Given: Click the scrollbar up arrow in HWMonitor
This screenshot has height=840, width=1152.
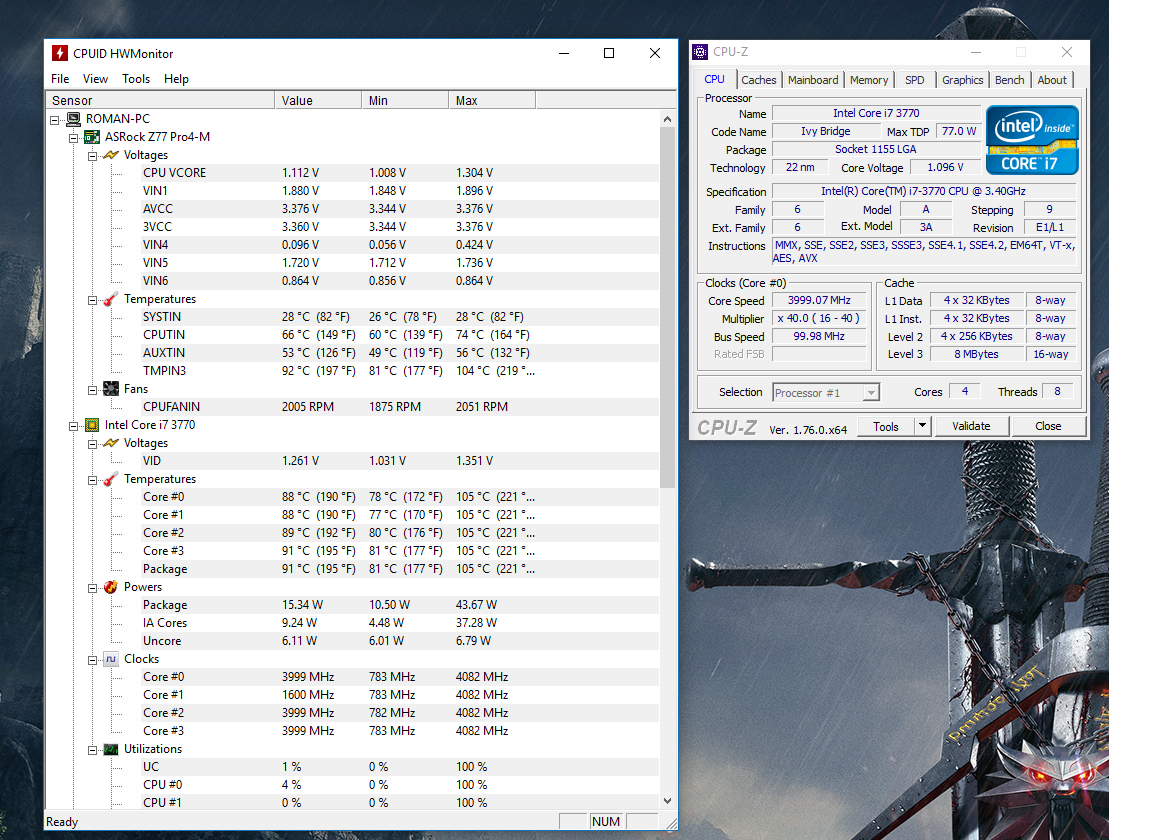Looking at the screenshot, I should click(667, 119).
